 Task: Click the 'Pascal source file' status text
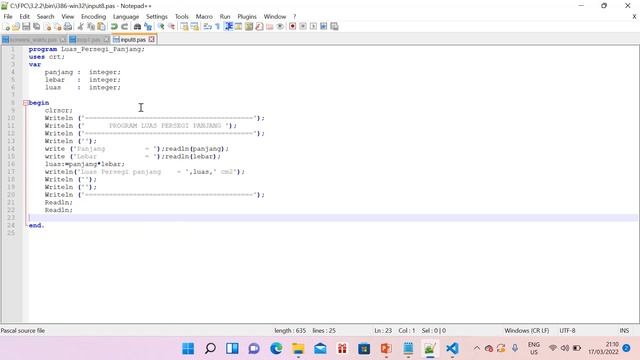[x=23, y=331]
